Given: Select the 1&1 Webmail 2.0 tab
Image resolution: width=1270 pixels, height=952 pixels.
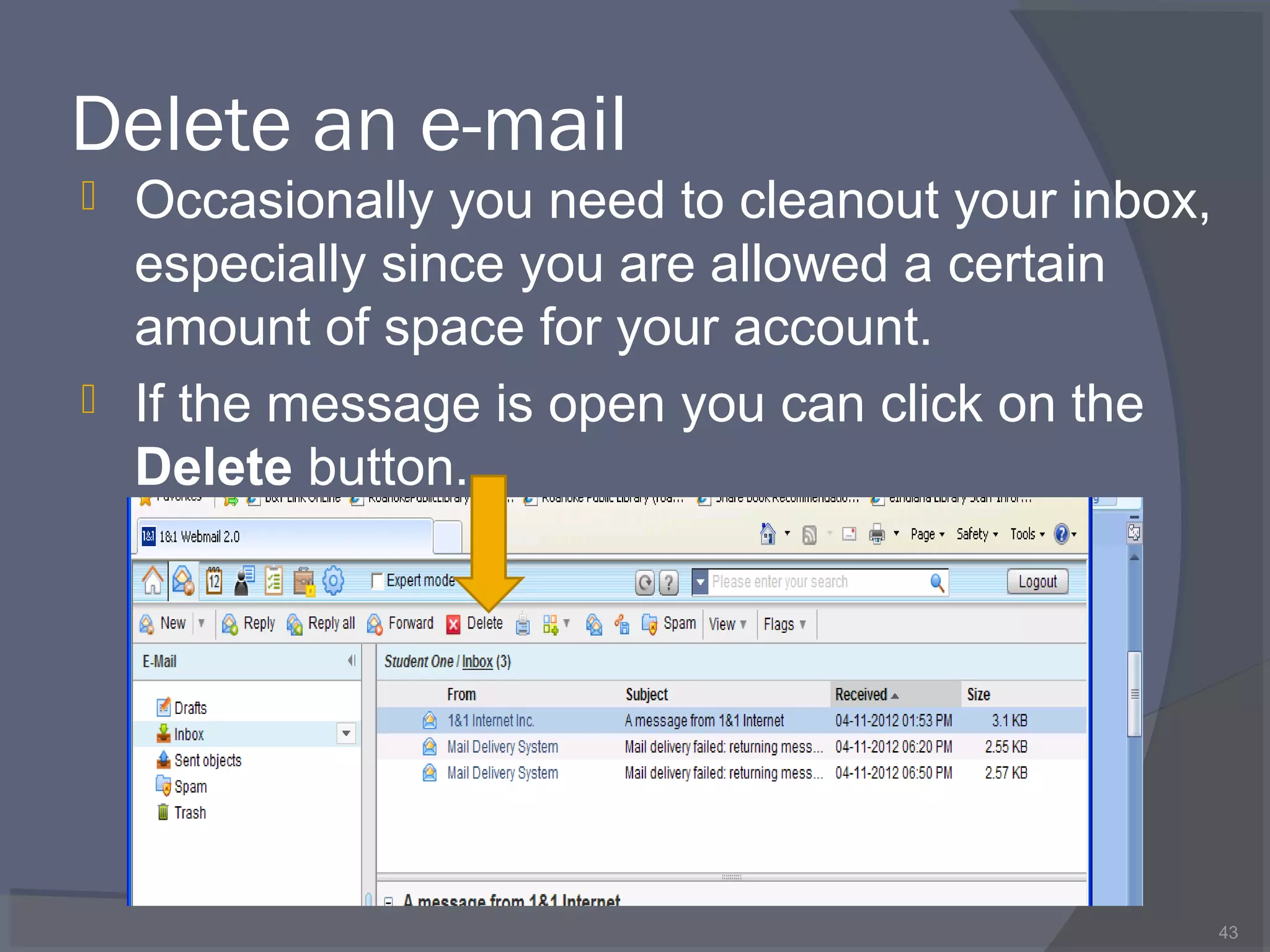Looking at the screenshot, I should 285,536.
